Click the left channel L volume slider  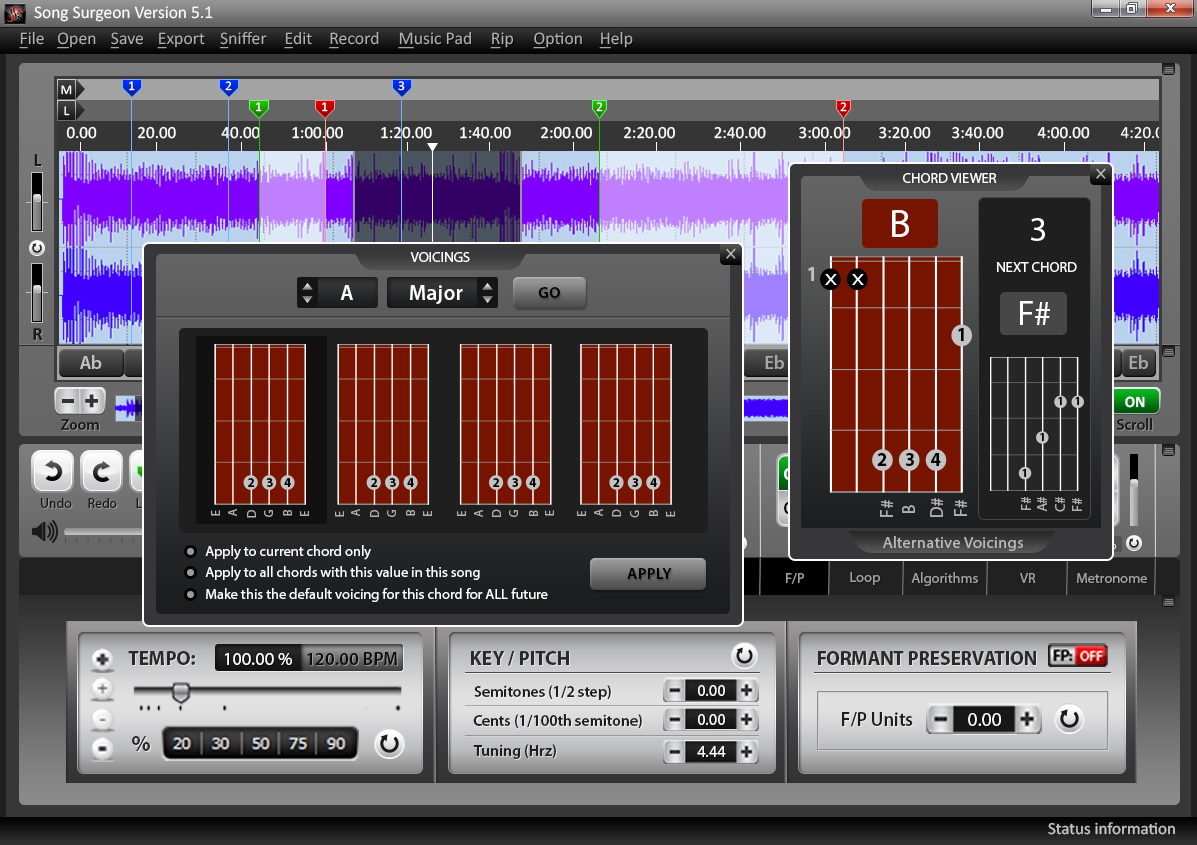coord(37,202)
